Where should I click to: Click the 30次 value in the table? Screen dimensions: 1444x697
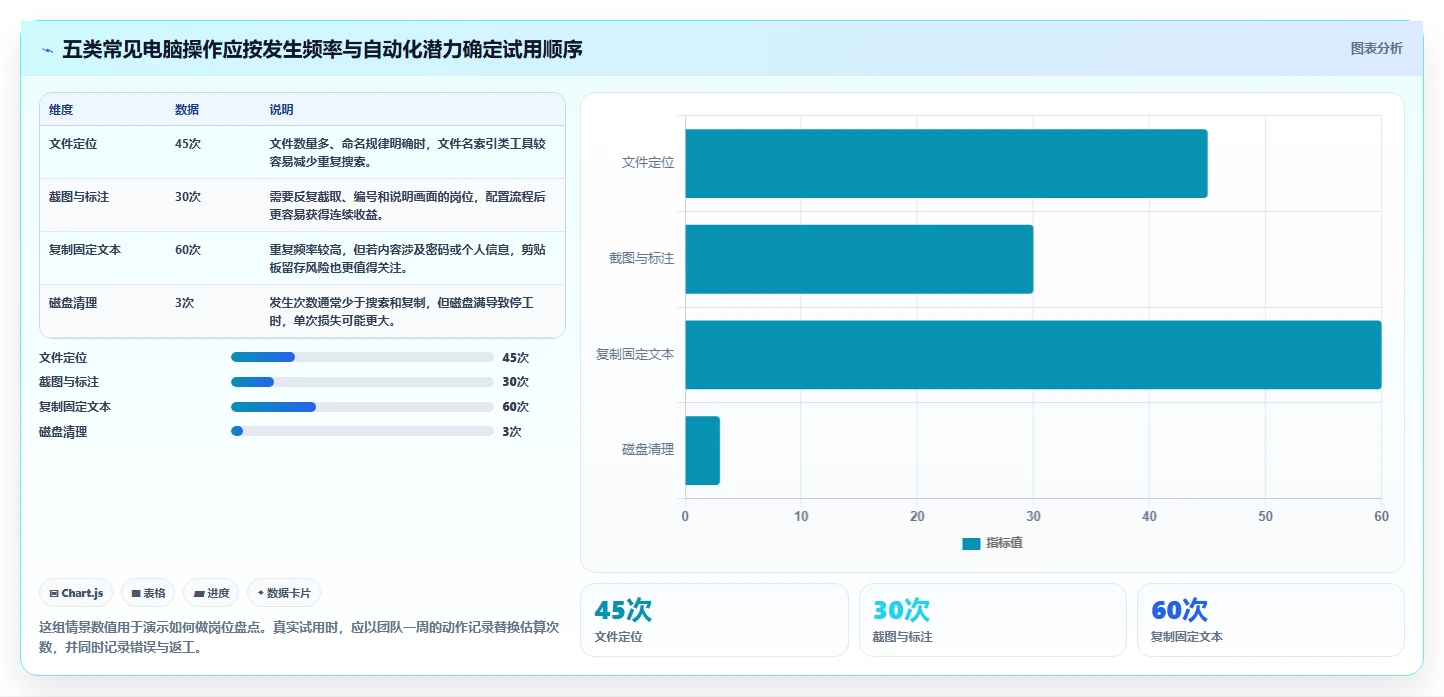pos(188,197)
